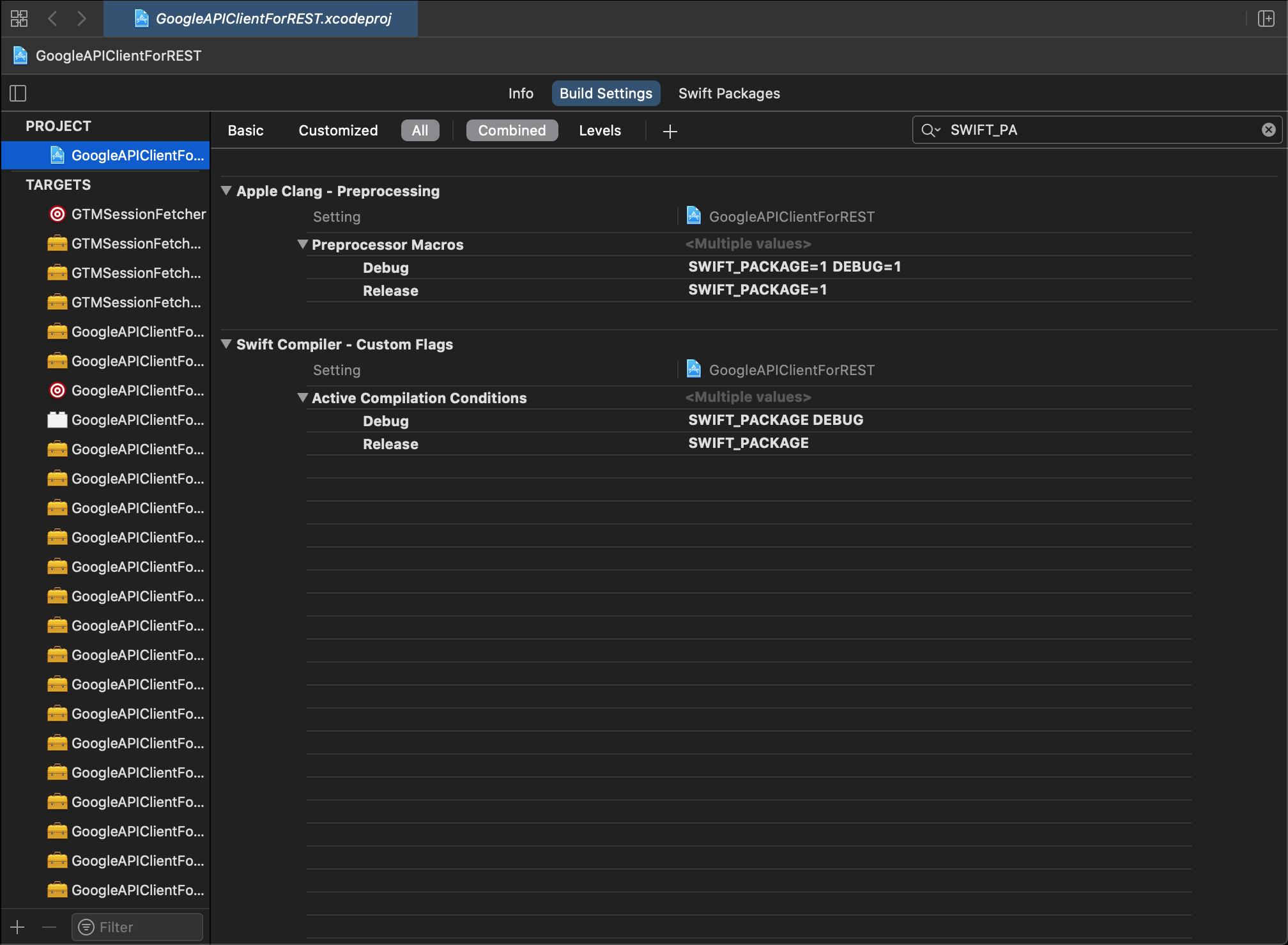The width and height of the screenshot is (1288, 945).
Task: Open the related items grid menu
Action: 19,19
